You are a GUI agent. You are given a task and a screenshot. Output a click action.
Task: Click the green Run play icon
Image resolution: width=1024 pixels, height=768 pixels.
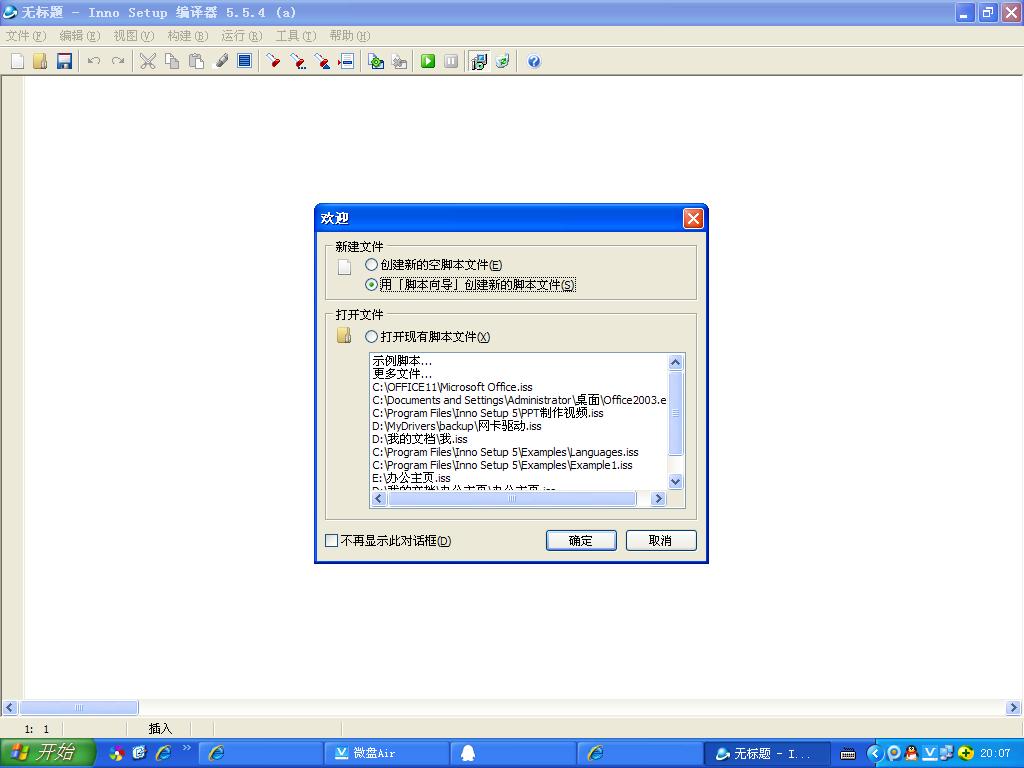coord(428,61)
